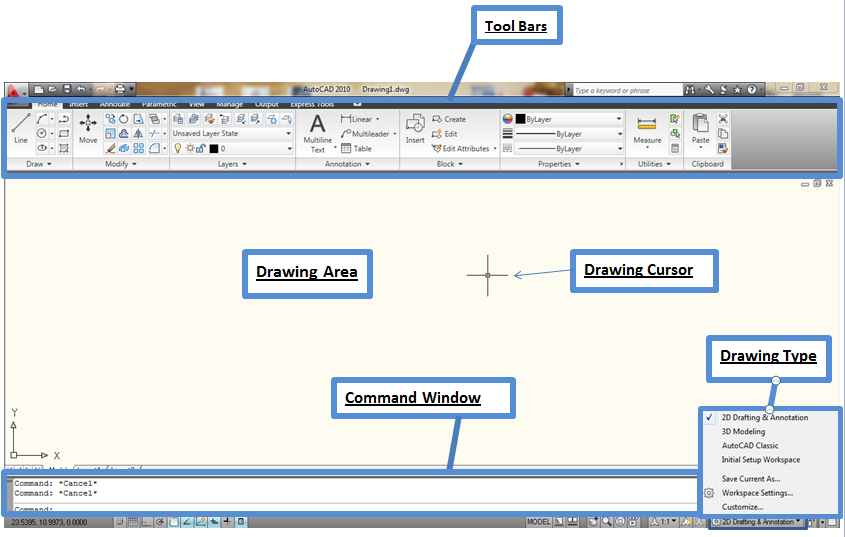Open the ByLayer lineweight dropdown

[x=569, y=134]
